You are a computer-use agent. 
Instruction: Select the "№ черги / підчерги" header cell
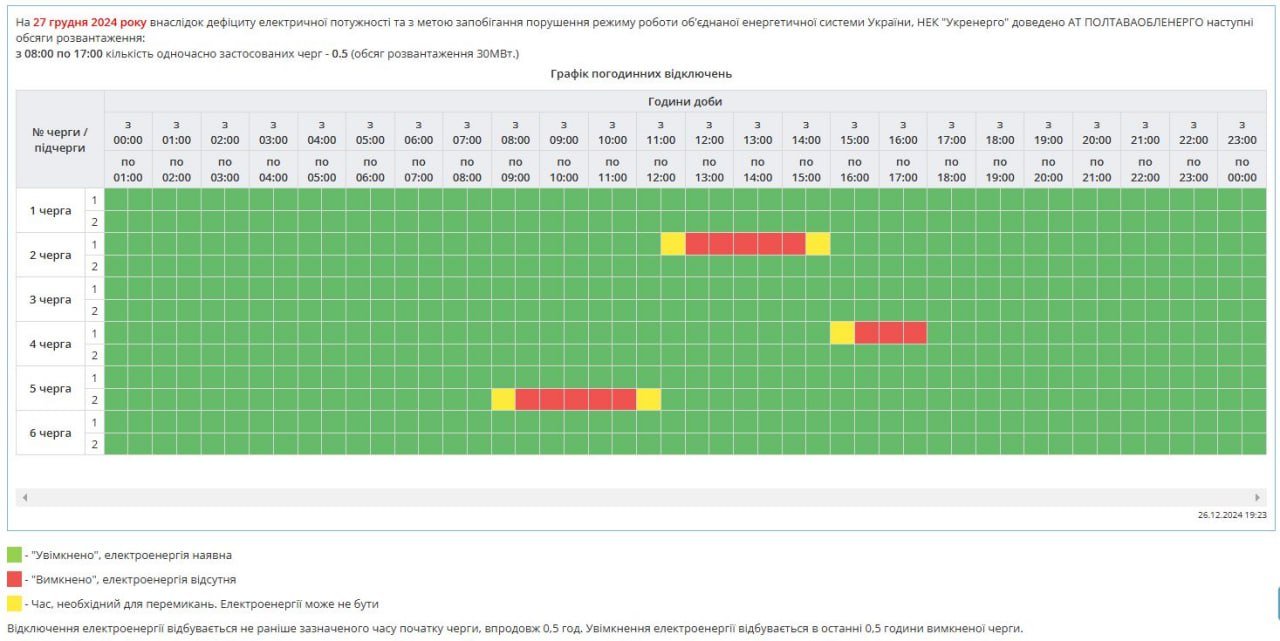click(60, 139)
